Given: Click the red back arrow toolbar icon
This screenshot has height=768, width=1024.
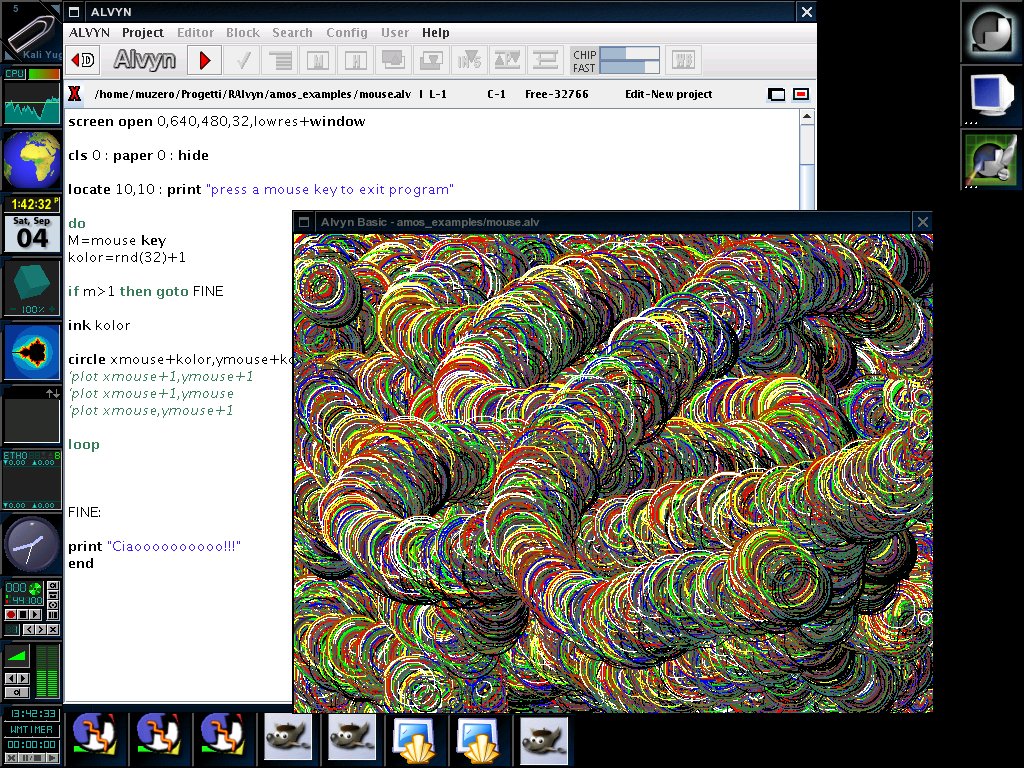Looking at the screenshot, I should 86,60.
